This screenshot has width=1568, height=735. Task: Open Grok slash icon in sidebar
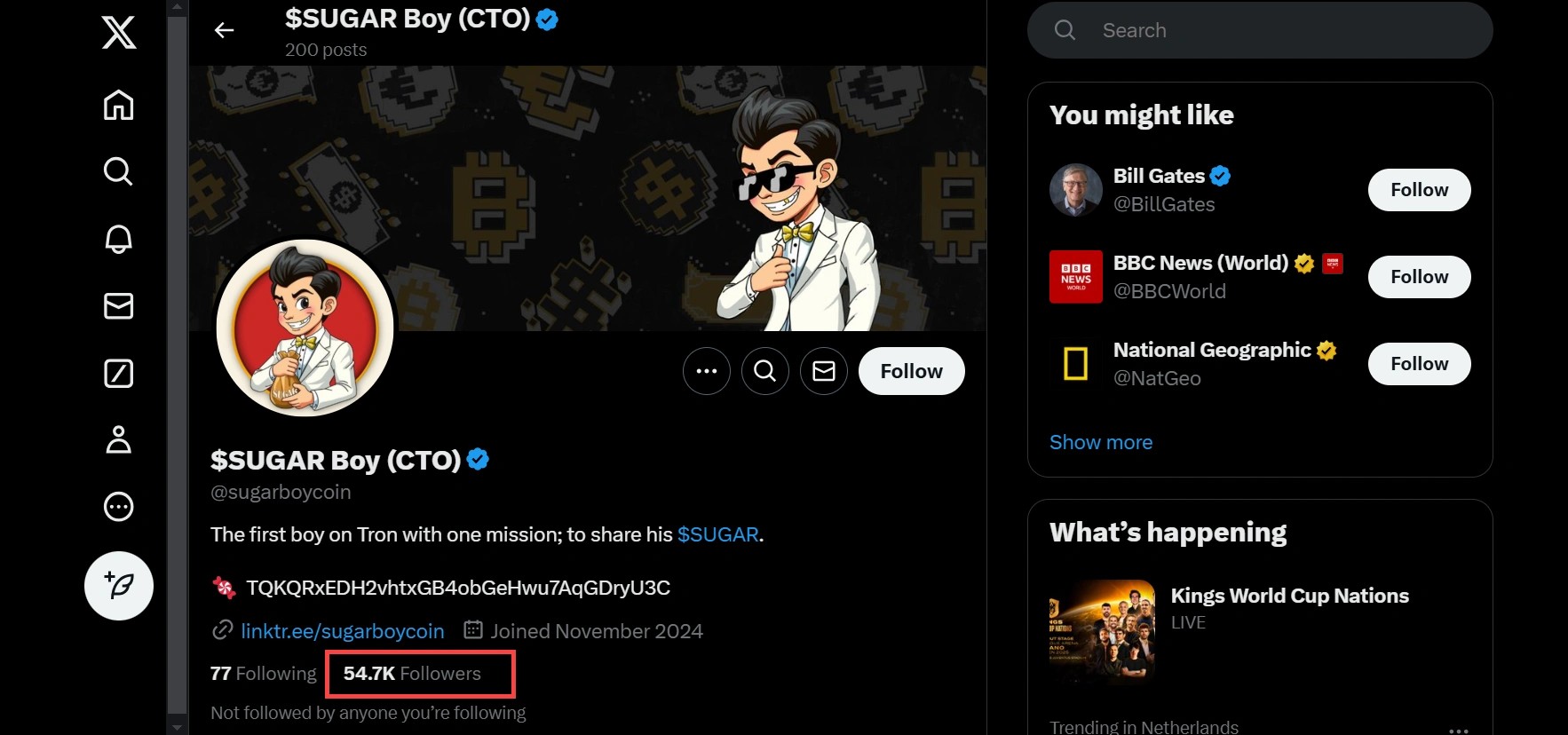tap(119, 374)
